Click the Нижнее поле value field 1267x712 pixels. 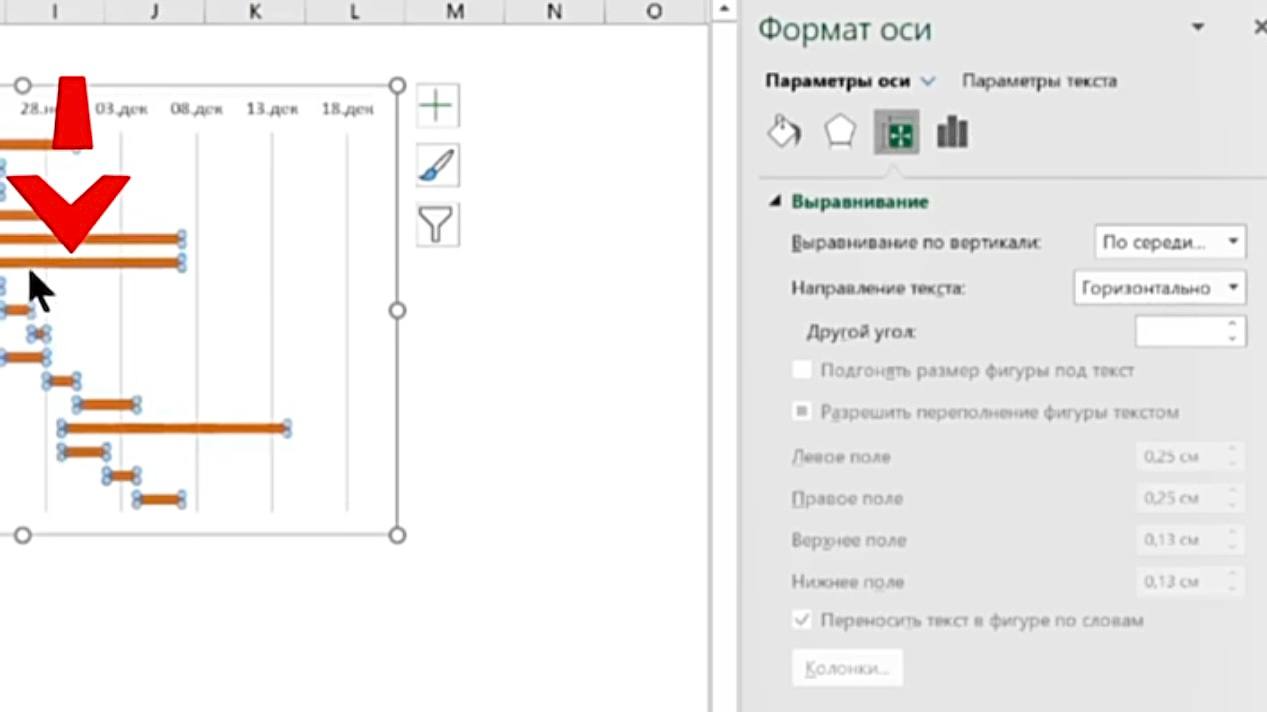1180,581
